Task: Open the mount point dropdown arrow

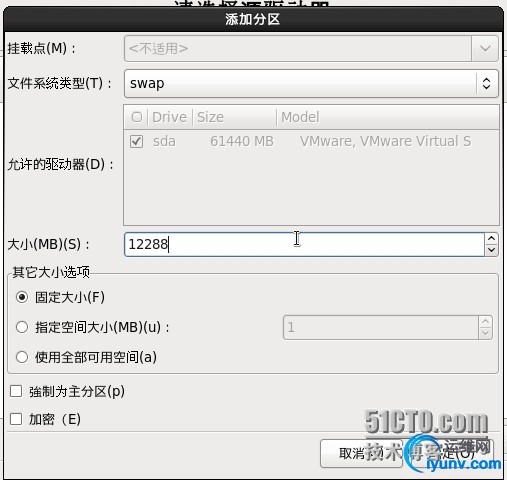Action: pos(485,49)
